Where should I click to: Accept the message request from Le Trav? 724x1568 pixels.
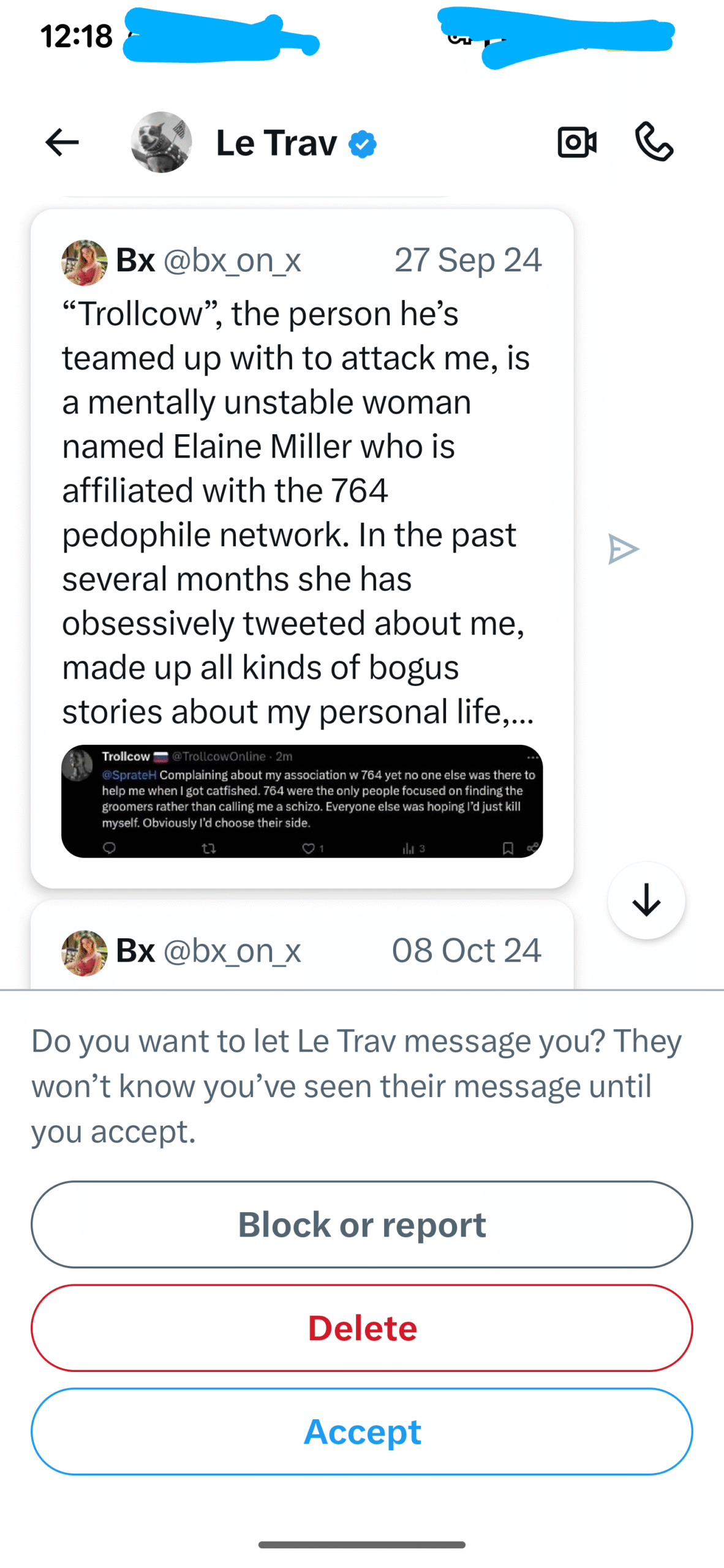click(x=362, y=1431)
